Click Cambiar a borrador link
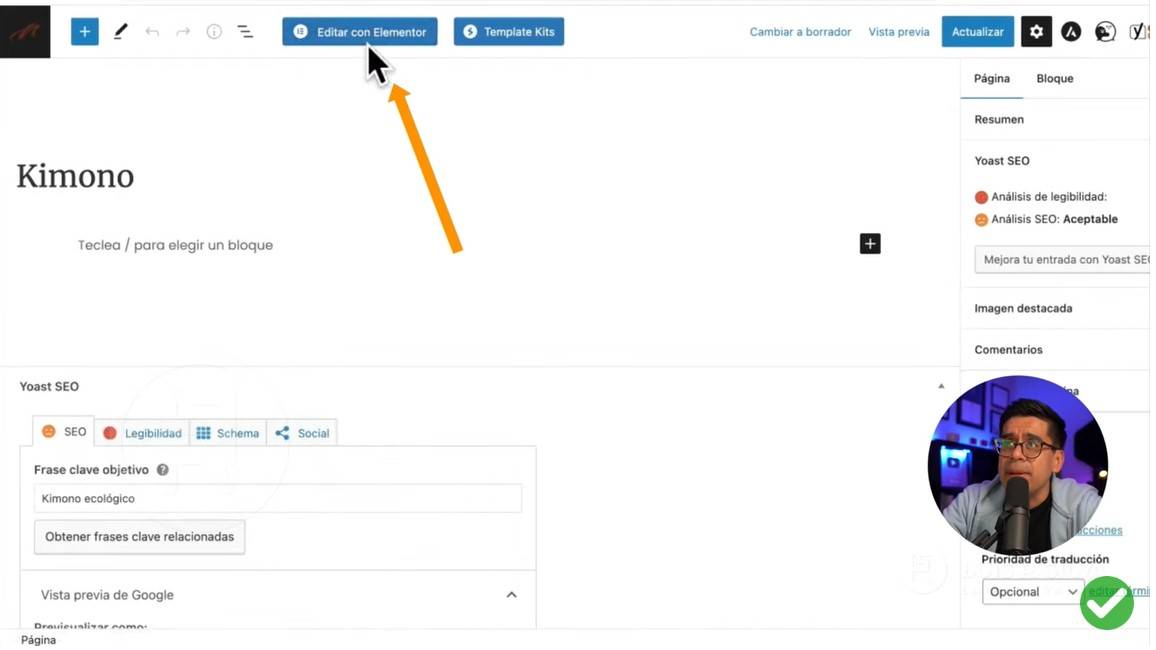Screen dimensions: 1156x650 tap(800, 32)
